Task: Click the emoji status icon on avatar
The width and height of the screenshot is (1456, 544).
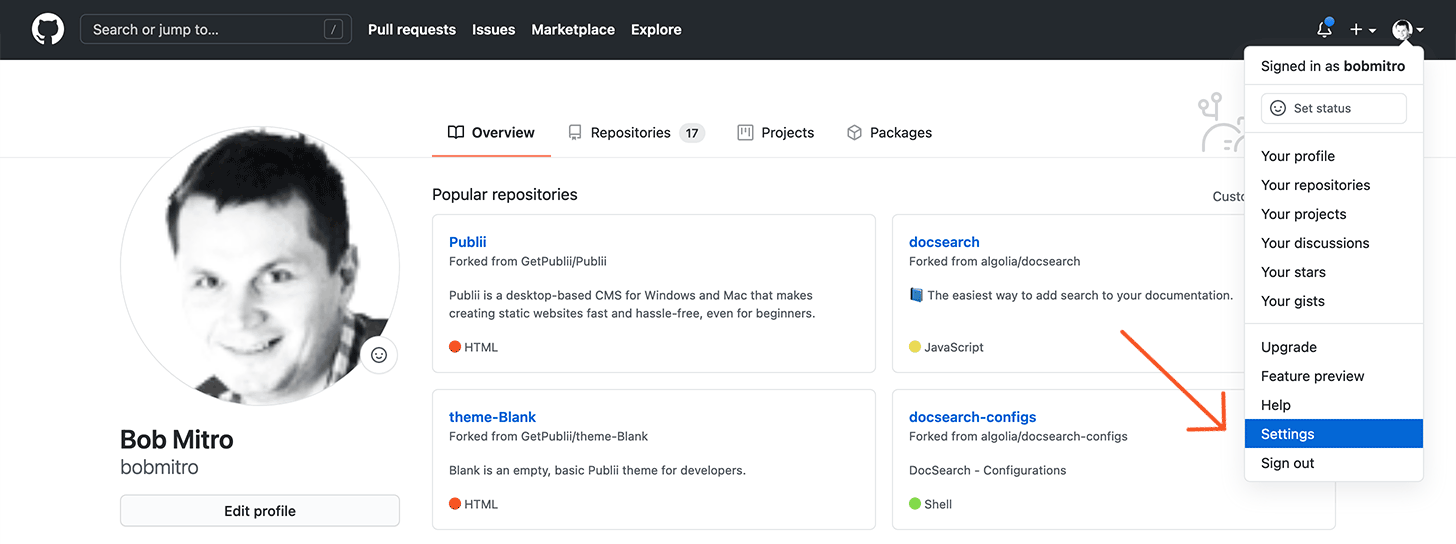Action: [379, 355]
